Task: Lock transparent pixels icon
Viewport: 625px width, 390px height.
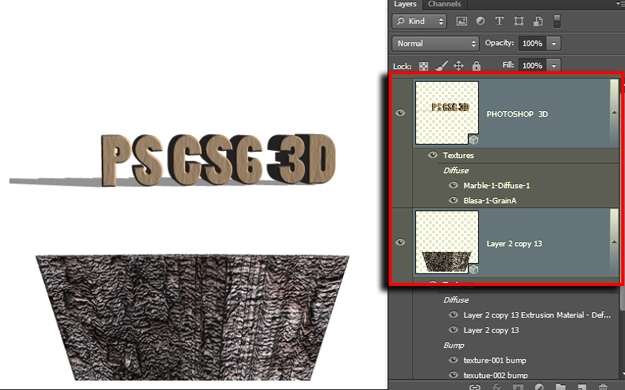Action: [423, 66]
